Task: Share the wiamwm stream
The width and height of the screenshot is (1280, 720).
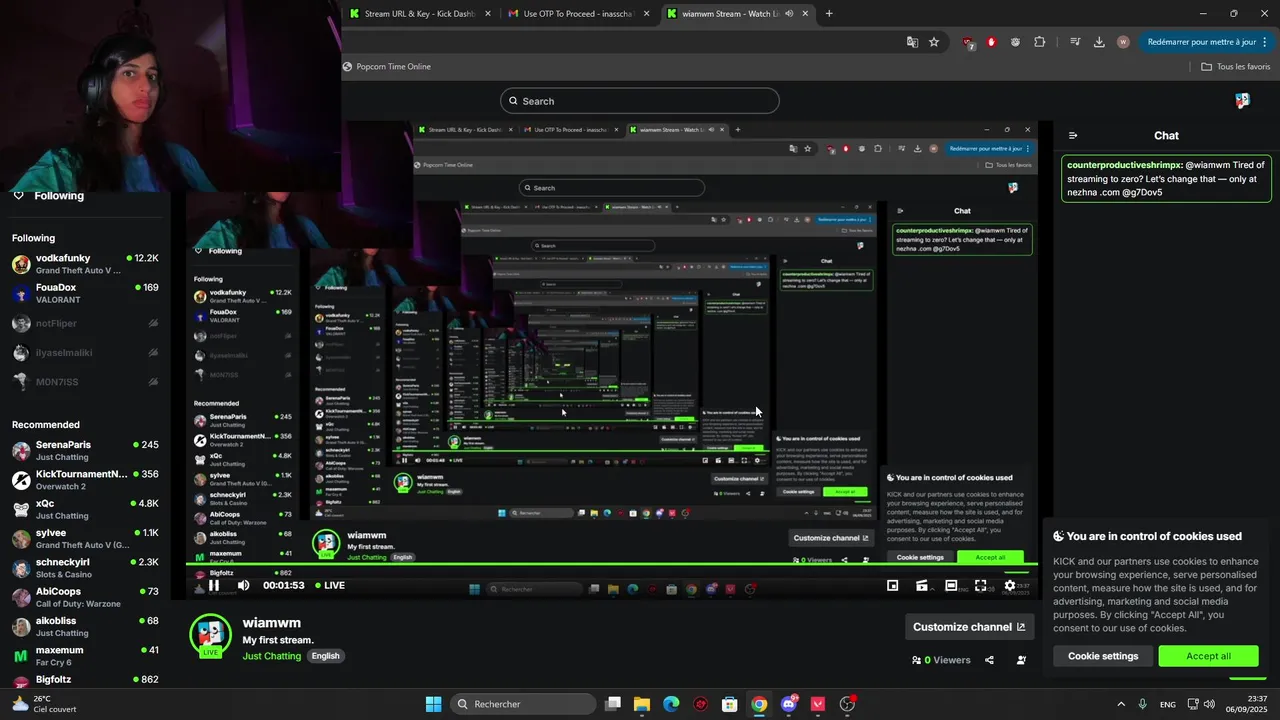Action: click(989, 660)
